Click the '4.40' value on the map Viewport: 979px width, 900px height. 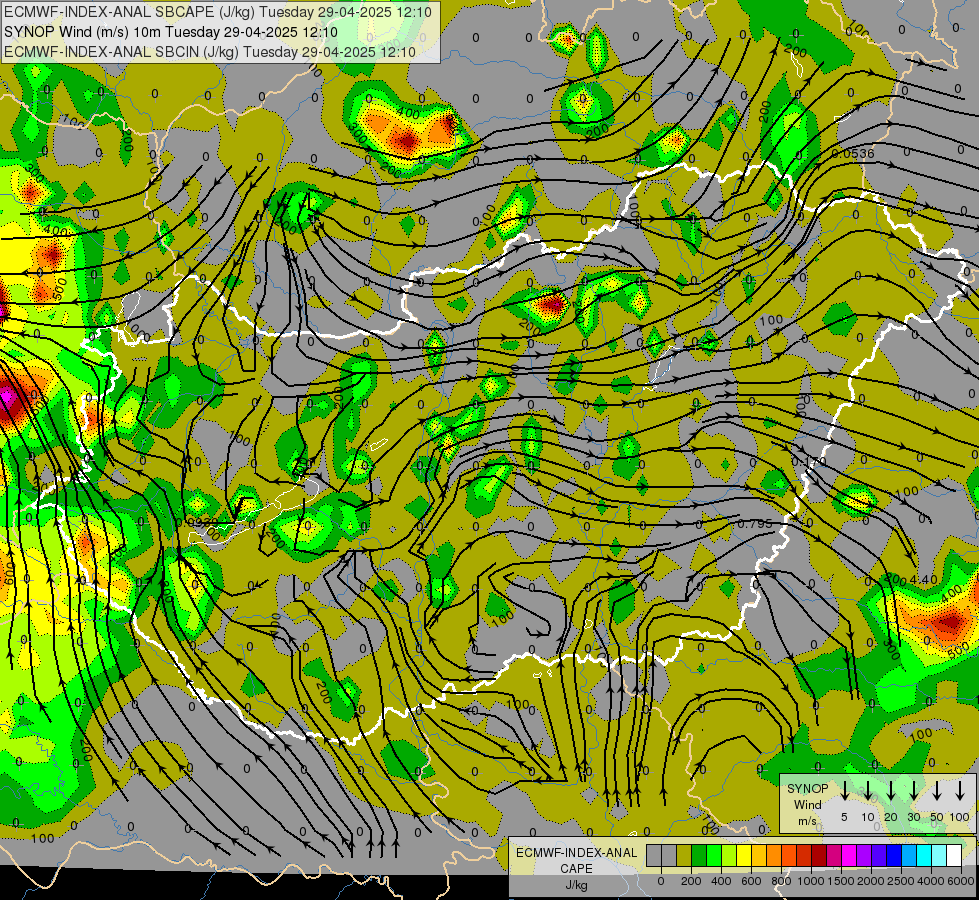pyautogui.click(x=923, y=580)
